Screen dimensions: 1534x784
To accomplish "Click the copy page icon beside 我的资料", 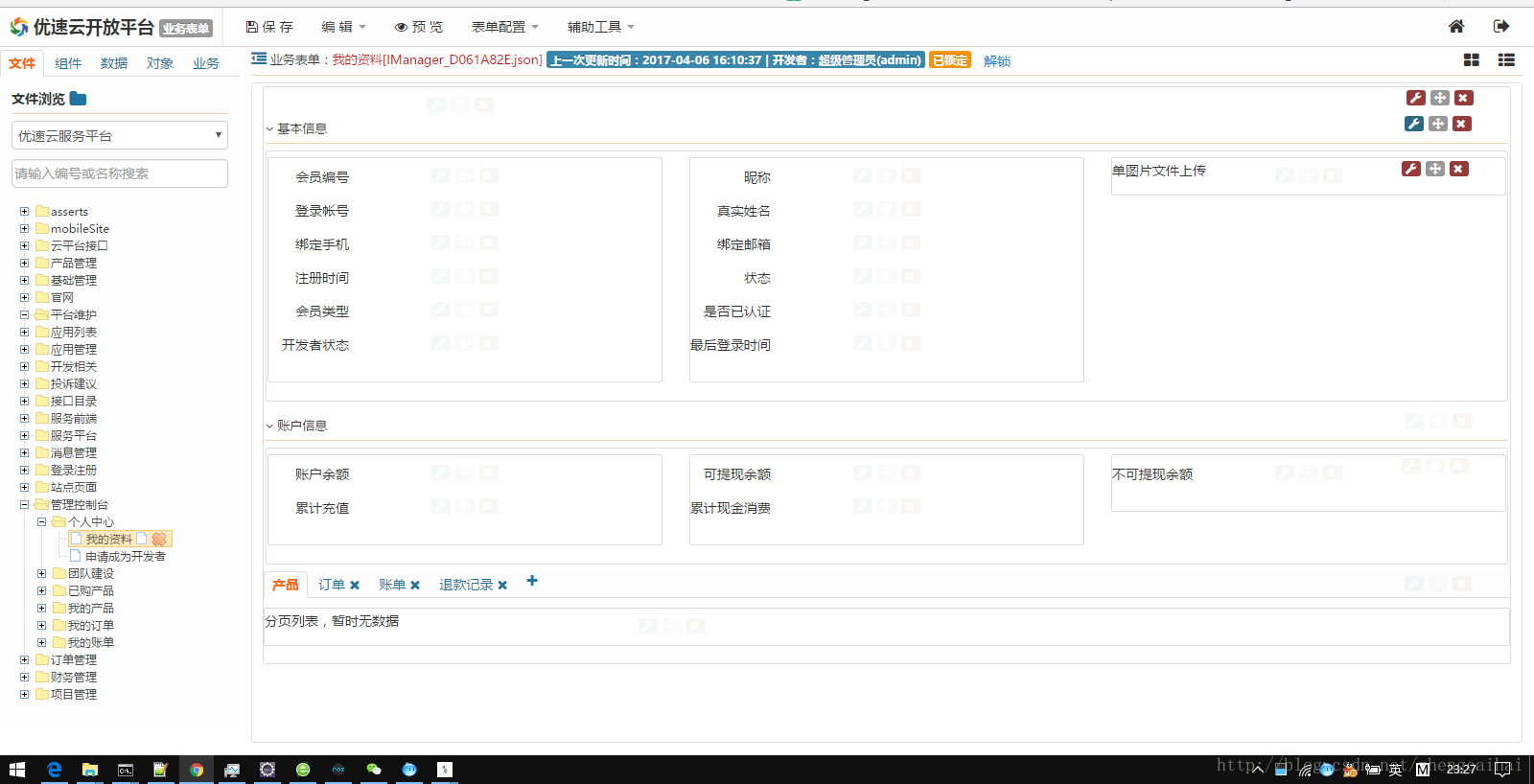I will 142,539.
